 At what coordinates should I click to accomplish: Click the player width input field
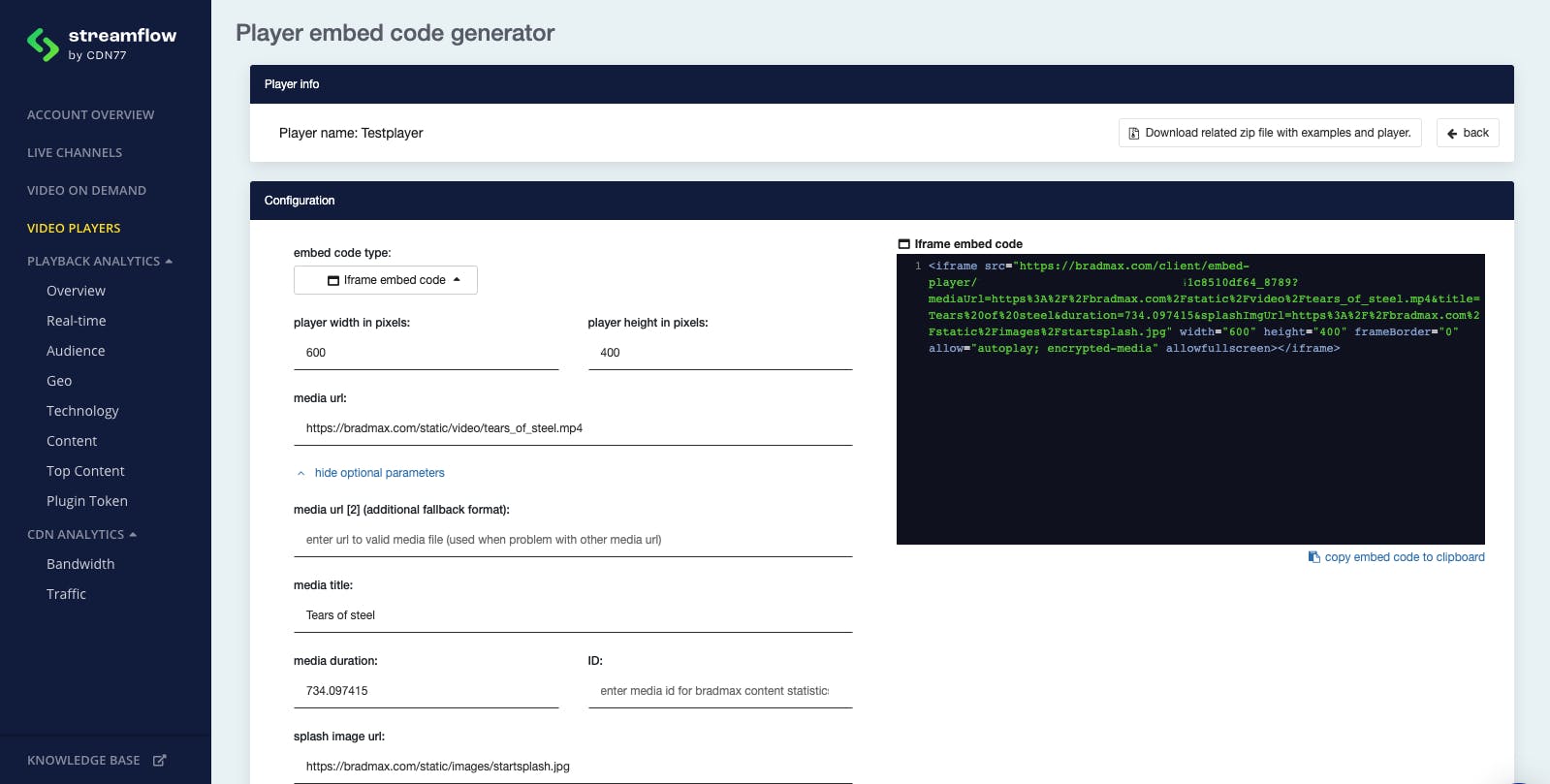pyautogui.click(x=426, y=353)
